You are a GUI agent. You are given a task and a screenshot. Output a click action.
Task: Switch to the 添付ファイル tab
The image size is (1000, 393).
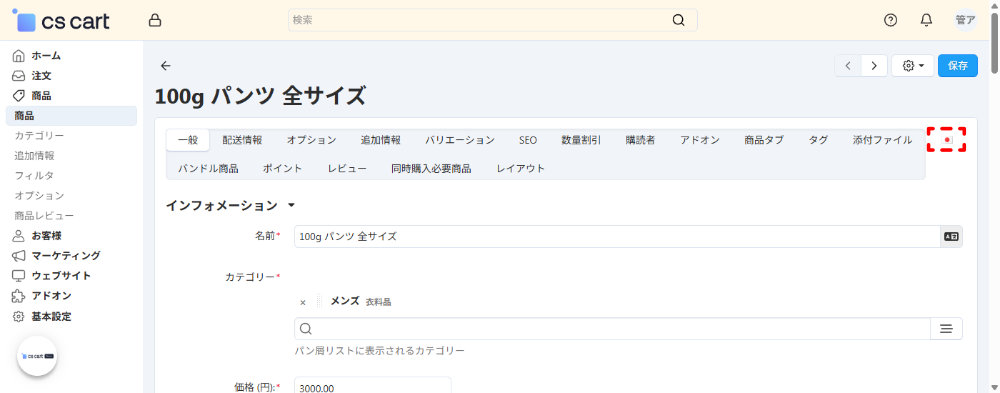pos(882,140)
